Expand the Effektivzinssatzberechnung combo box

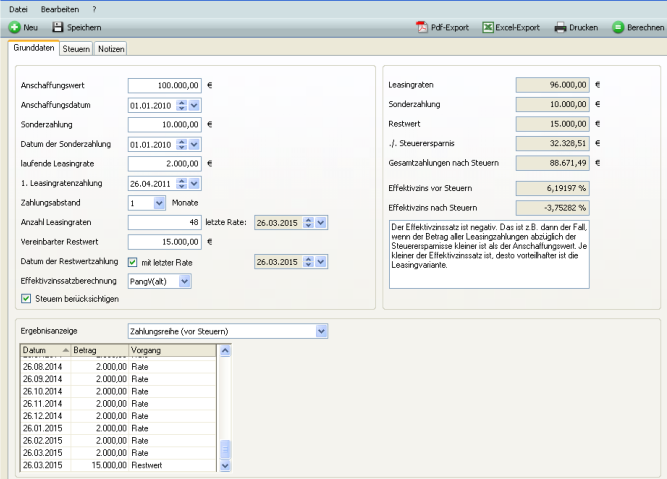tap(183, 281)
